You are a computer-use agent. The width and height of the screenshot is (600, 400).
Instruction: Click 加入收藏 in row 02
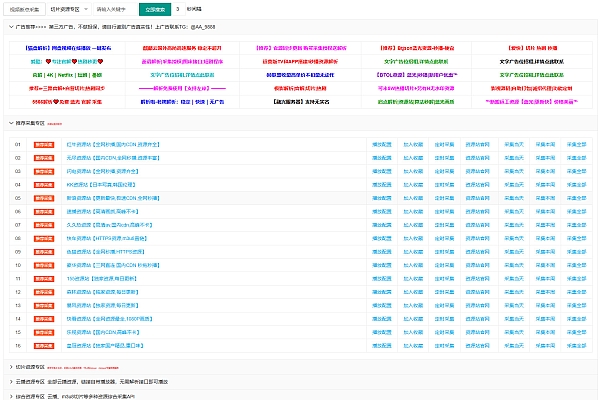pos(413,158)
